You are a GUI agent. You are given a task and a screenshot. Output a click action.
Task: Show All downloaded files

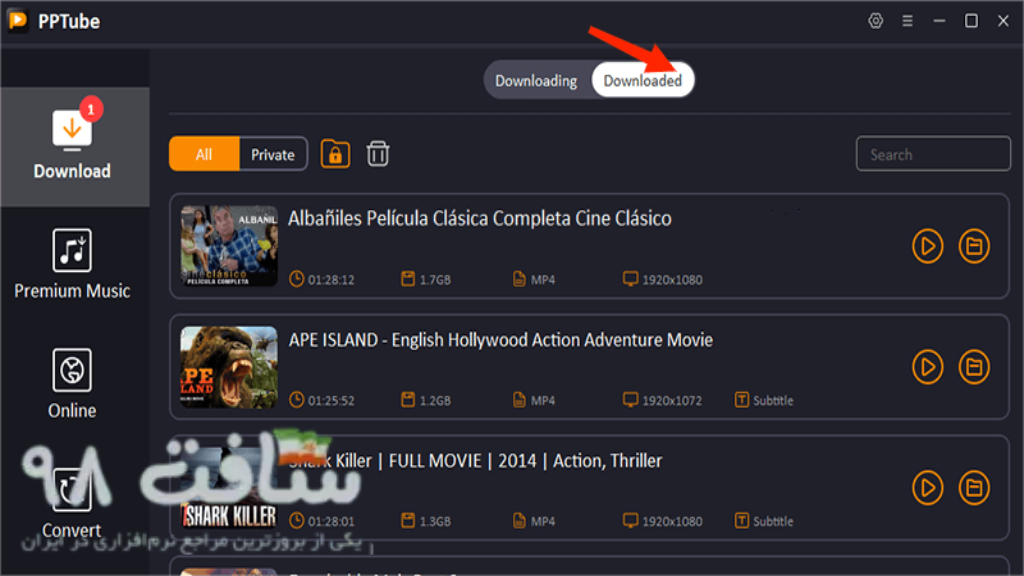204,154
